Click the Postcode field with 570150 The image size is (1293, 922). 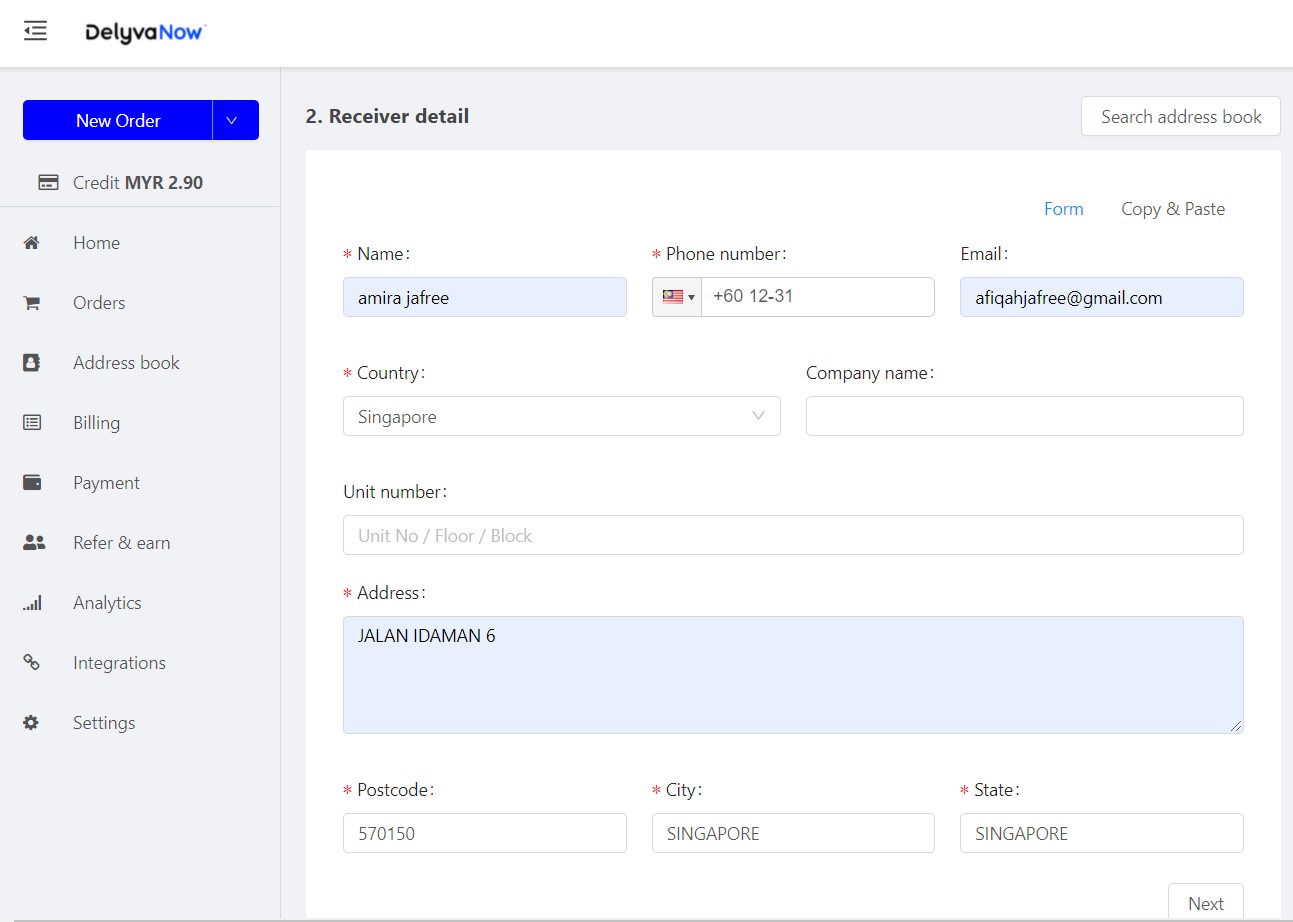tap(485, 833)
